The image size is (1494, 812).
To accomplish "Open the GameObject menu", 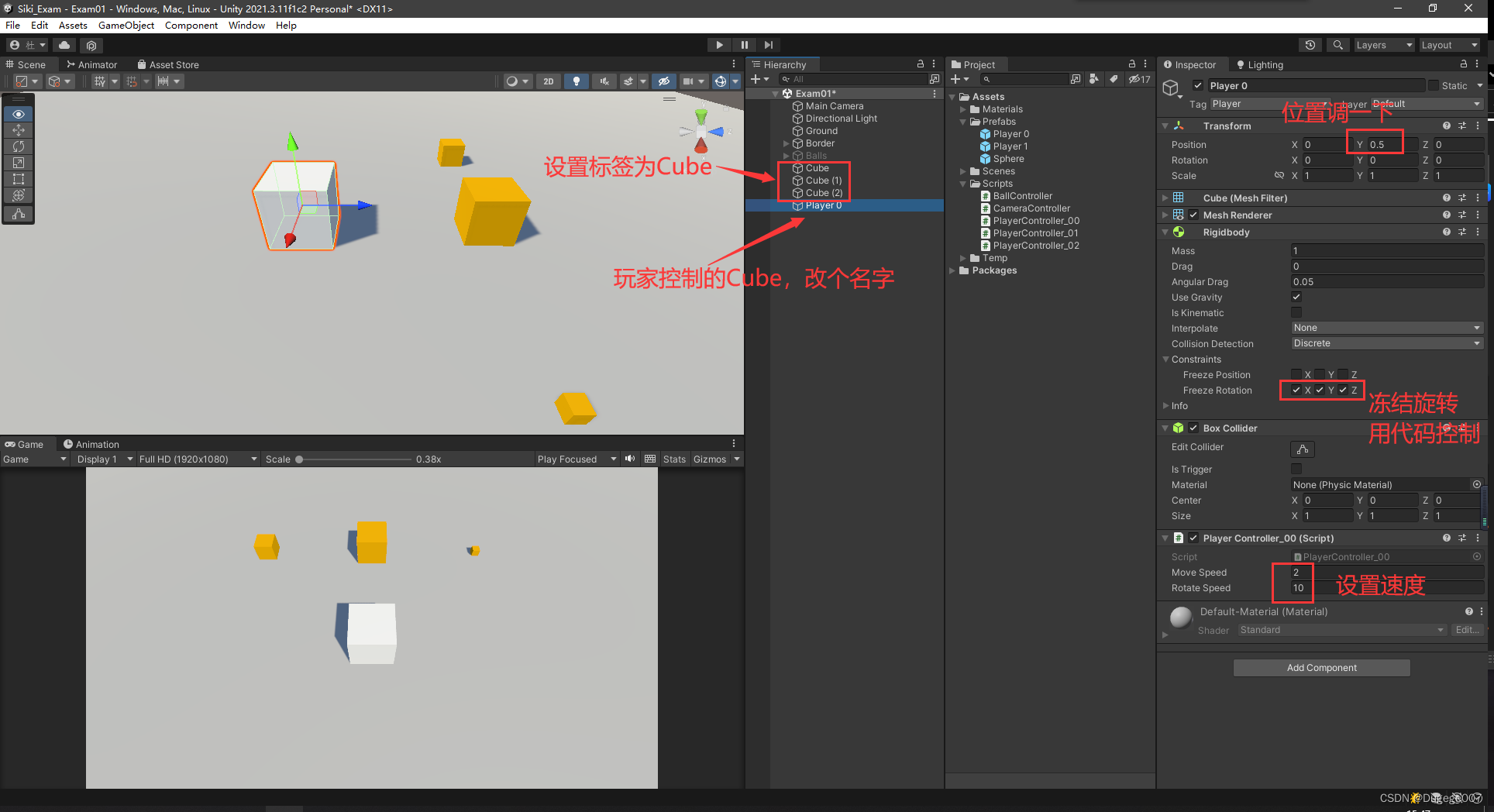I will [126, 26].
